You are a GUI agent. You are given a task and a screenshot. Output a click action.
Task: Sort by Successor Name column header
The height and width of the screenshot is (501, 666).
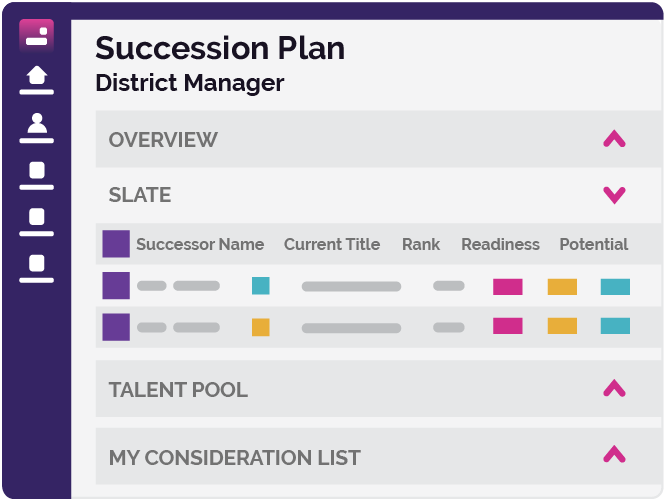coord(200,244)
